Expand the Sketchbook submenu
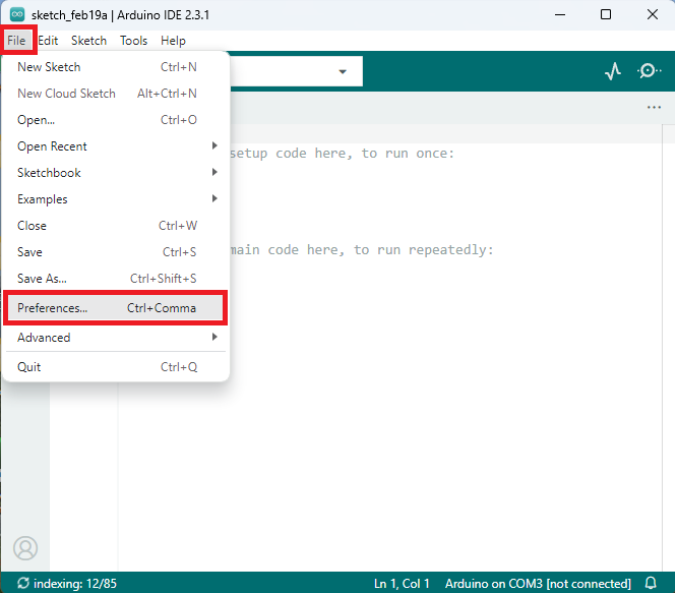 [115, 172]
